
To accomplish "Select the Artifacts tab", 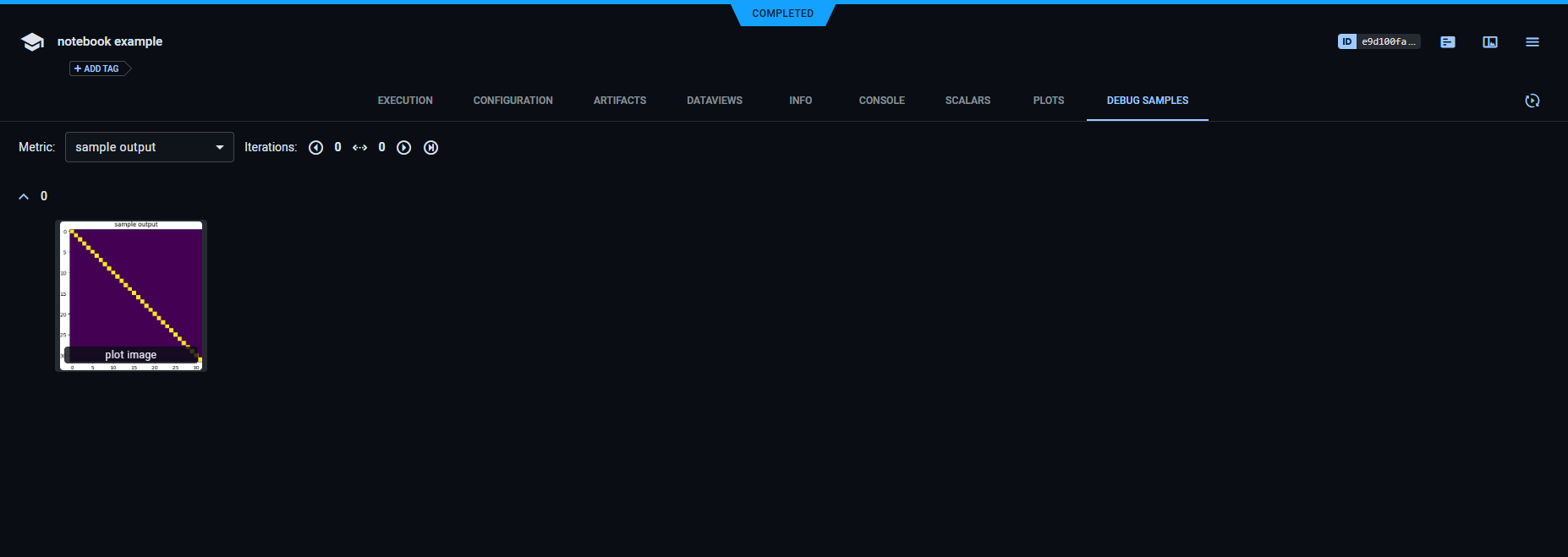I will (x=619, y=101).
